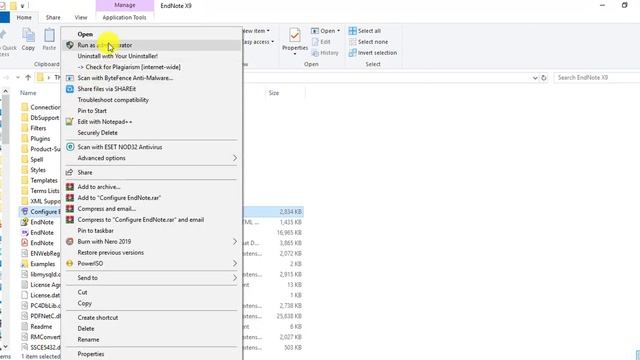640x360 pixels.
Task: Click the Run as administrator shield icon
Action: click(x=70, y=45)
